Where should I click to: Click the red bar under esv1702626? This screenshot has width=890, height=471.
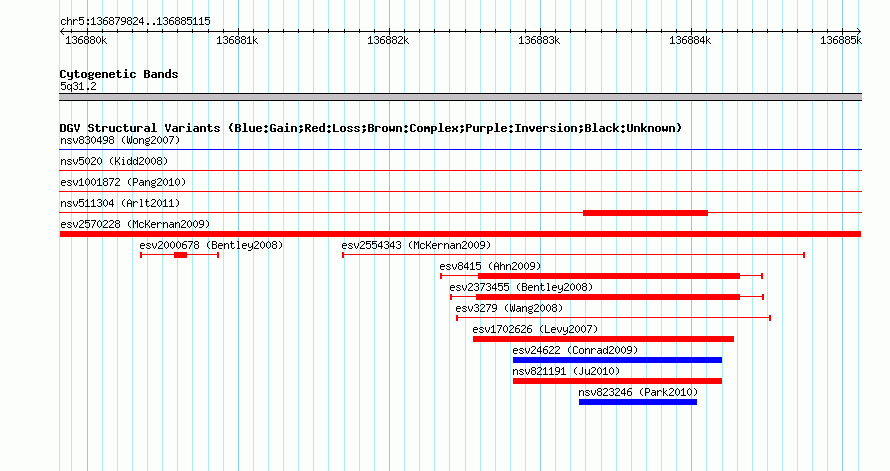point(603,339)
